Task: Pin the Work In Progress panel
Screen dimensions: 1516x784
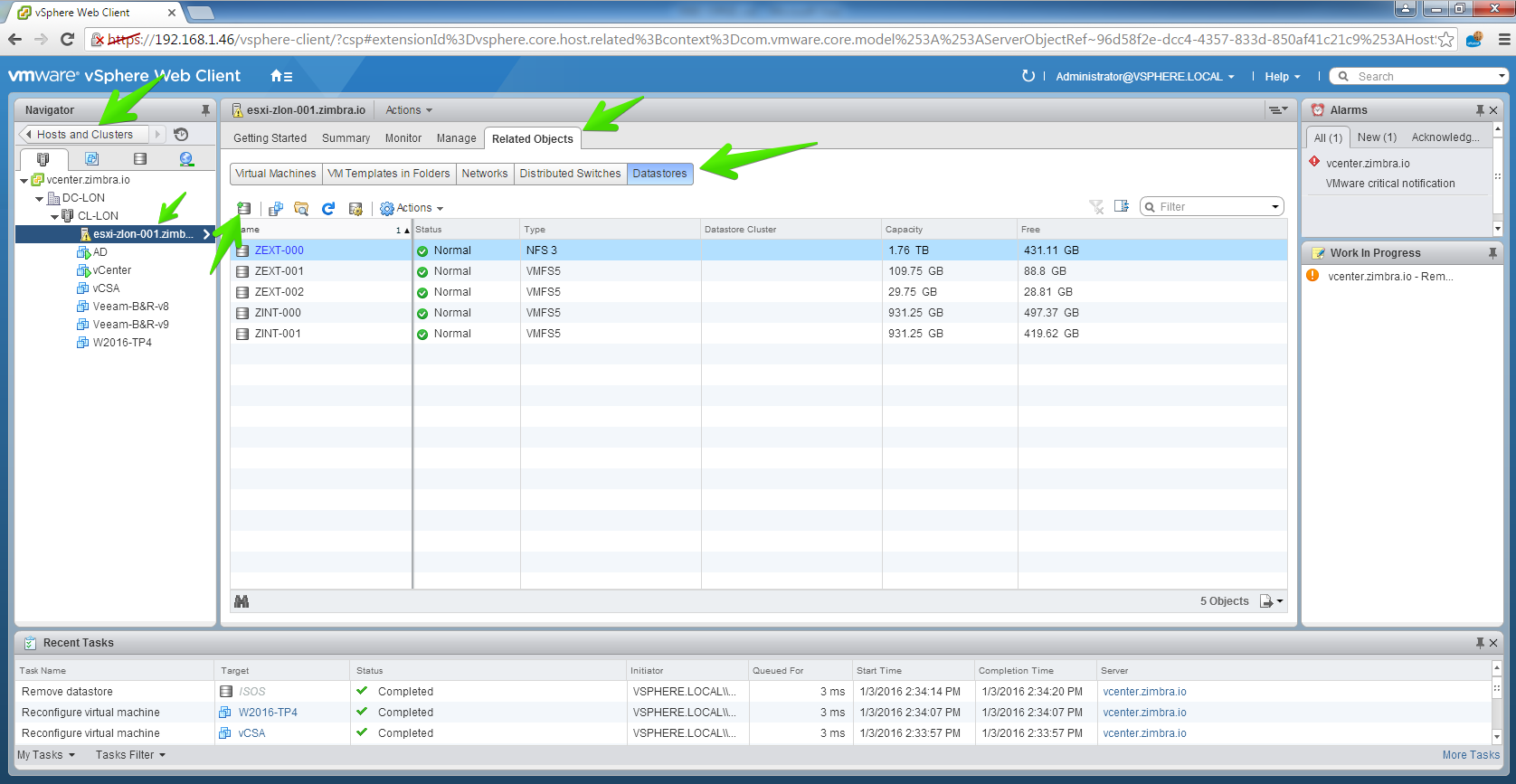Action: click(x=1492, y=253)
